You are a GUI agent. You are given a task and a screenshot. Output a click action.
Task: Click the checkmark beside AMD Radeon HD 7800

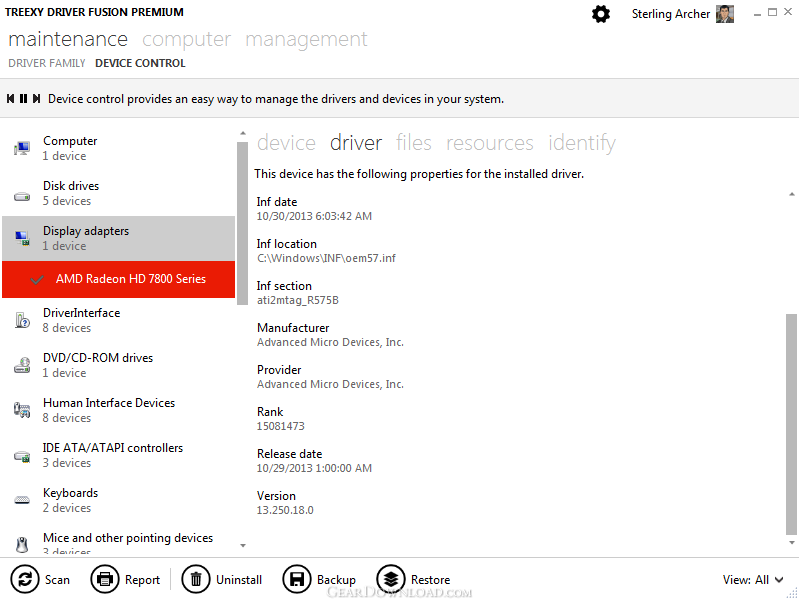pos(37,279)
